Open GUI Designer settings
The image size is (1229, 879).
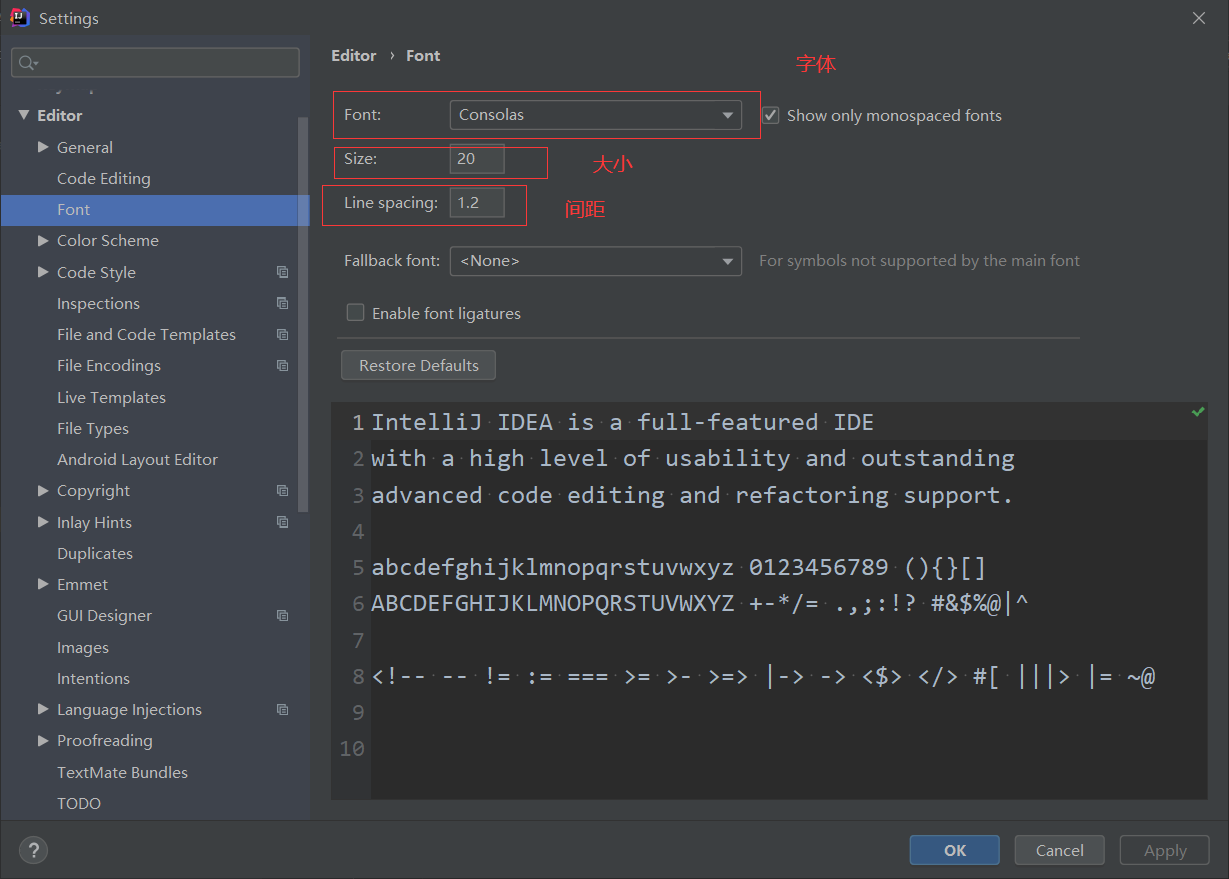click(x=104, y=615)
